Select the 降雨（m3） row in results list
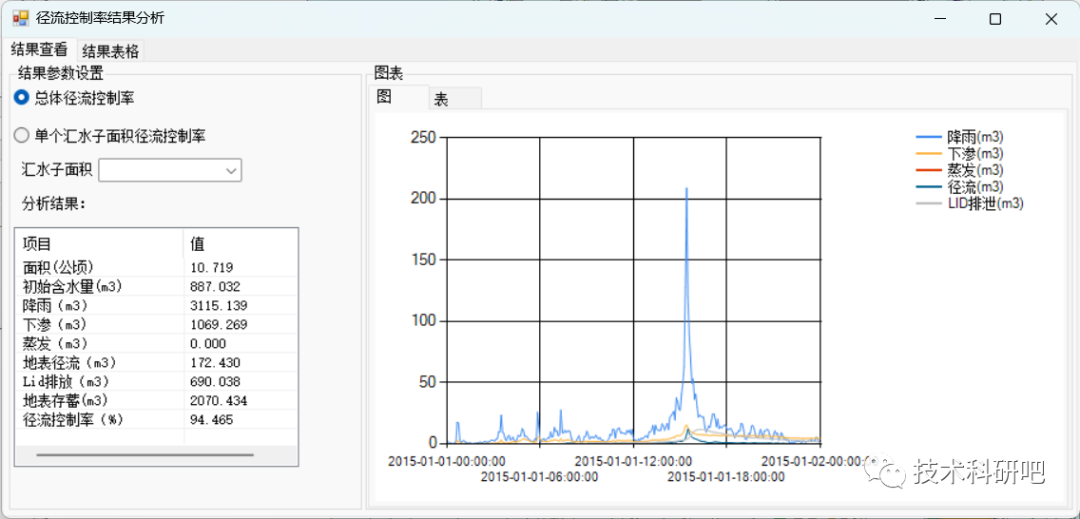The width and height of the screenshot is (1080, 519). tap(156, 306)
